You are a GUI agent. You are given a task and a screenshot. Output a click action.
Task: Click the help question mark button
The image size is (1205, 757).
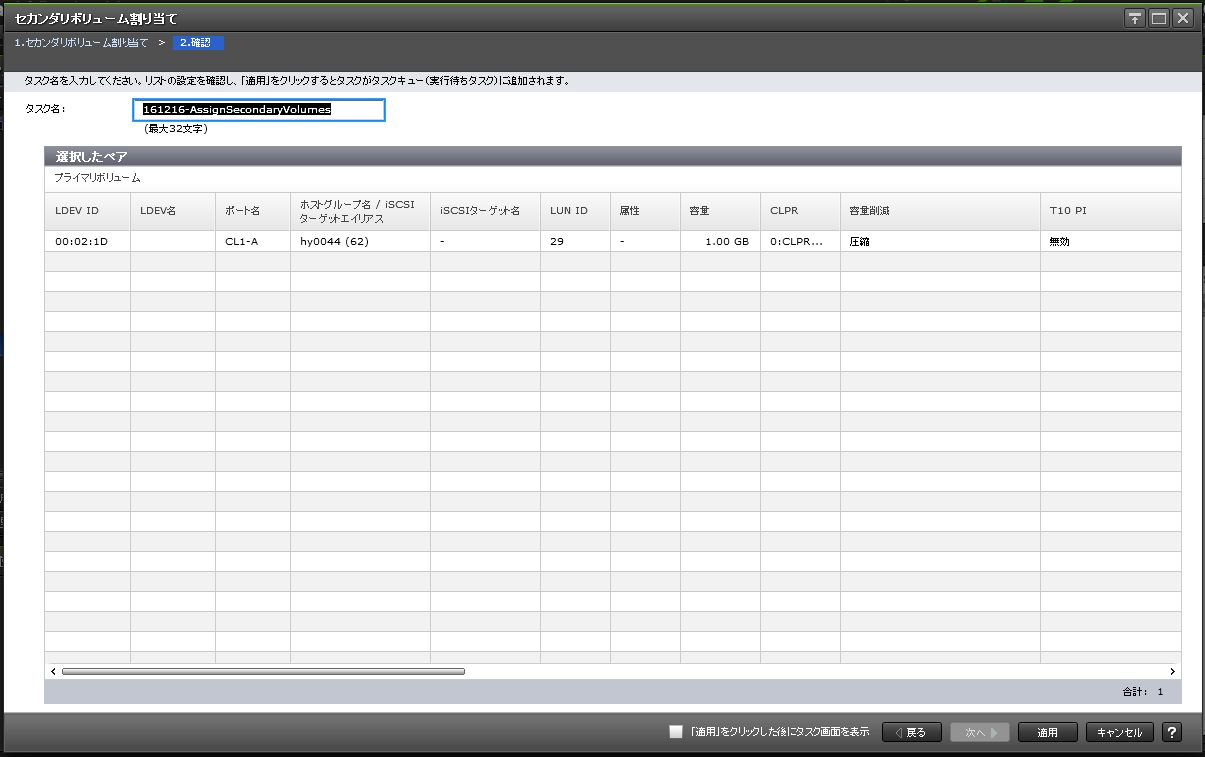coord(1172,732)
